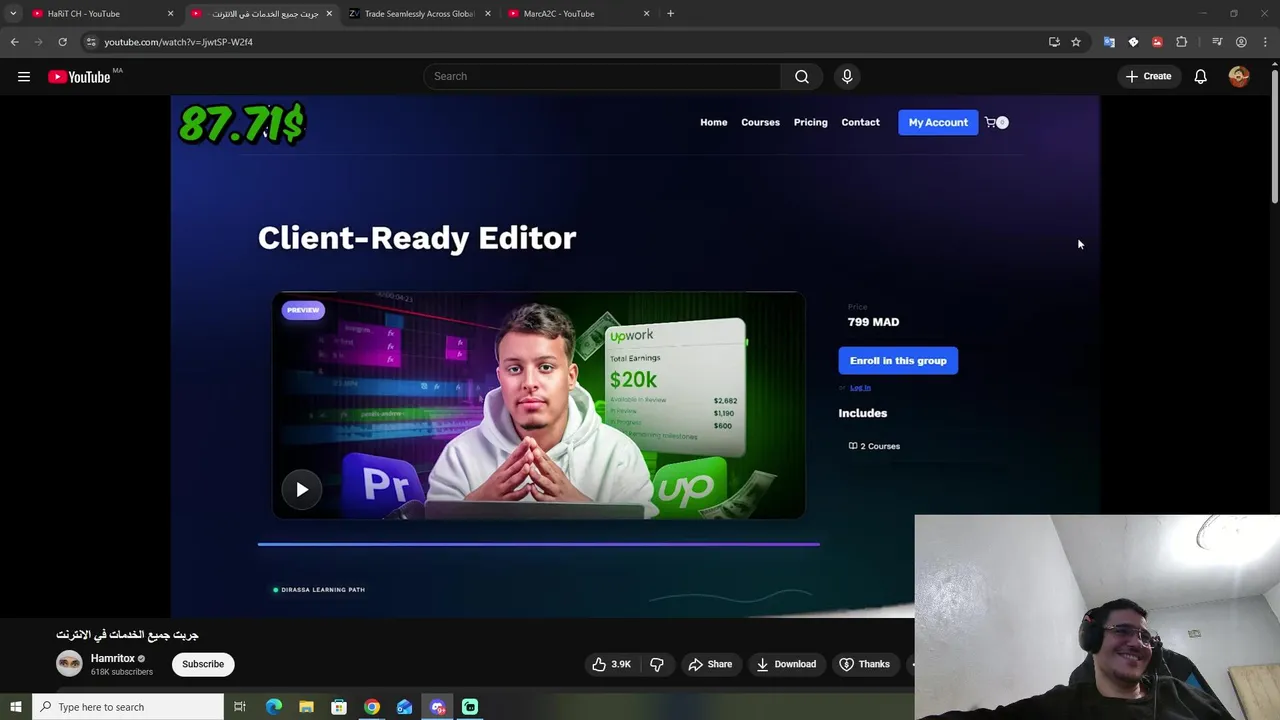Close the MarcA2C YouTube tab
Viewport: 1280px width, 720px height.
click(646, 14)
